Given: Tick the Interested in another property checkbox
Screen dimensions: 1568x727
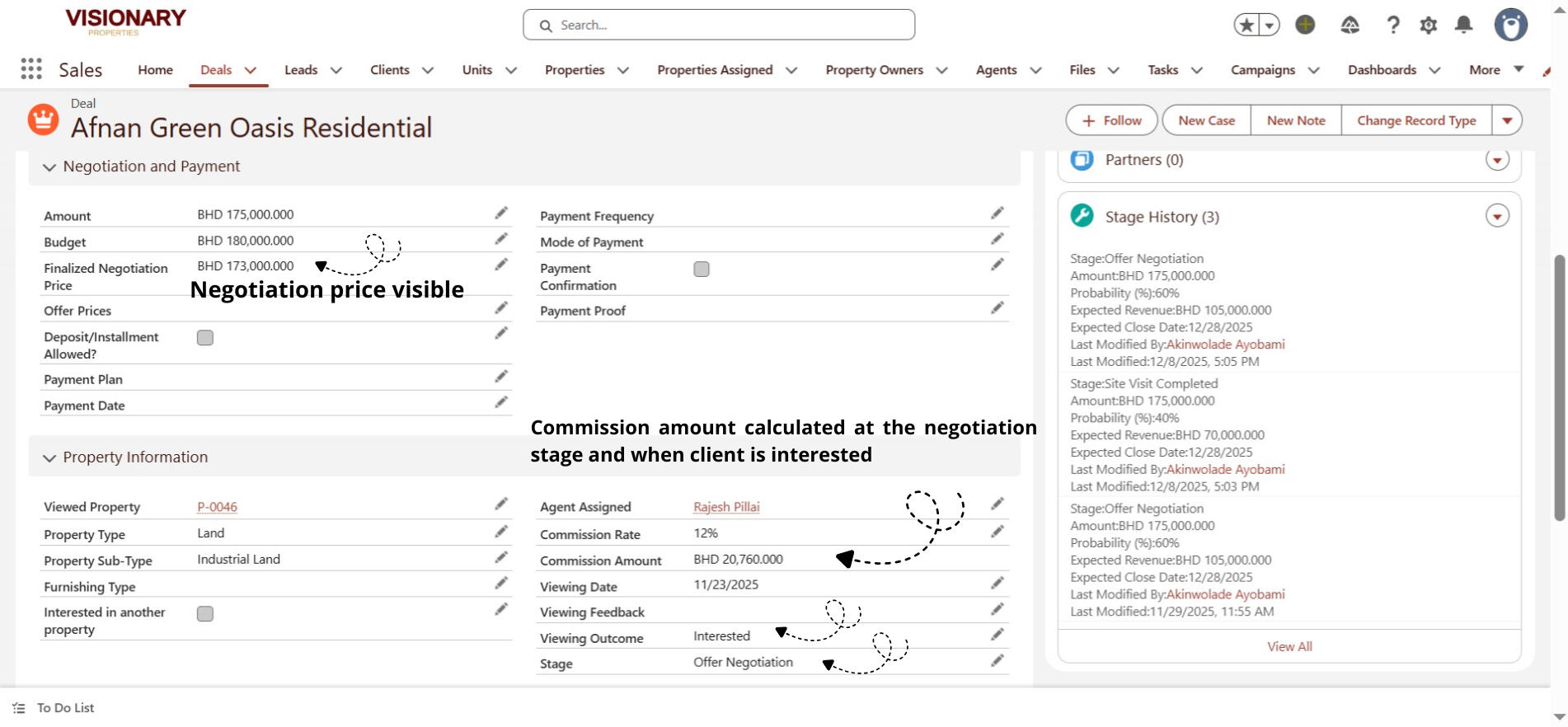Looking at the screenshot, I should (x=205, y=614).
